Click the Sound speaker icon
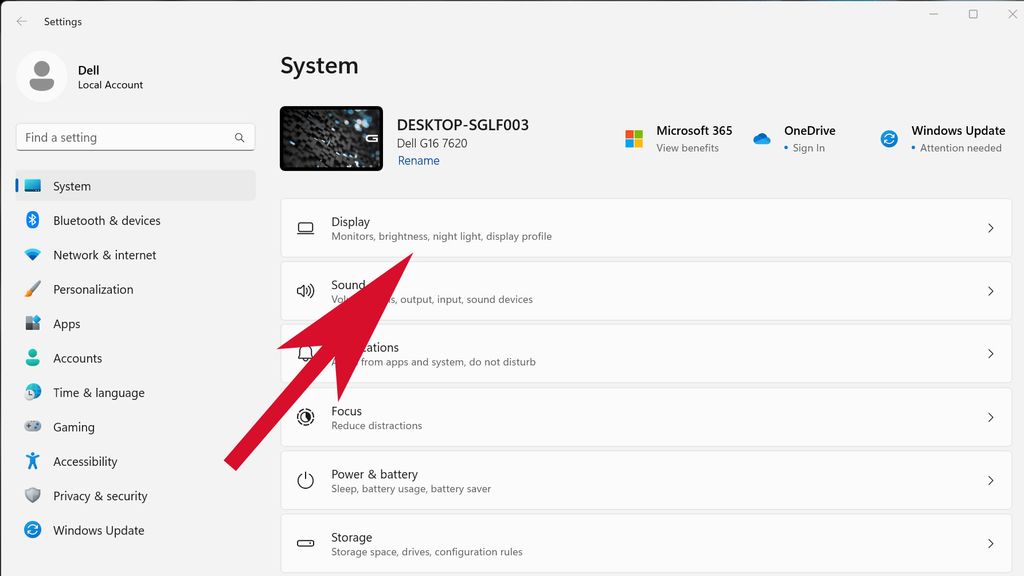The height and width of the screenshot is (576, 1024). point(305,291)
